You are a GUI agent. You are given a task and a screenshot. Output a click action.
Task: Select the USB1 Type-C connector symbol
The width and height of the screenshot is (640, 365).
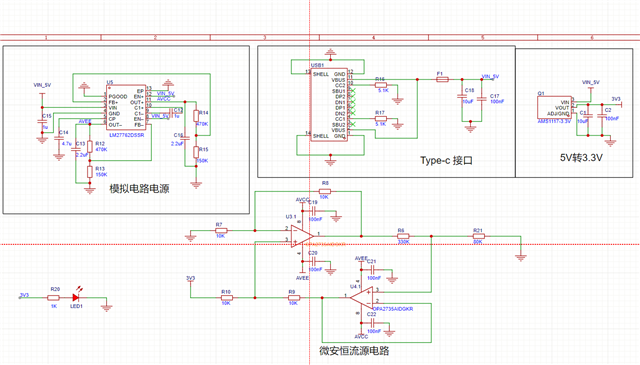click(329, 105)
